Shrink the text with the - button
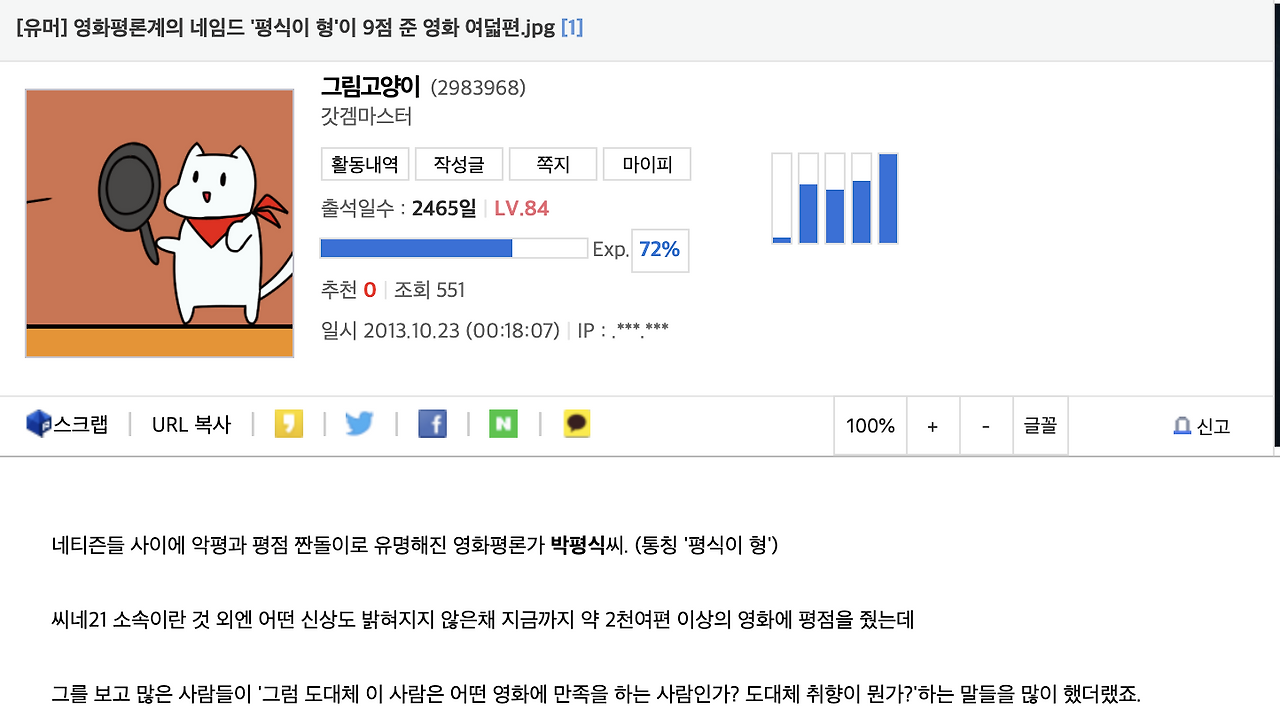 click(x=986, y=425)
